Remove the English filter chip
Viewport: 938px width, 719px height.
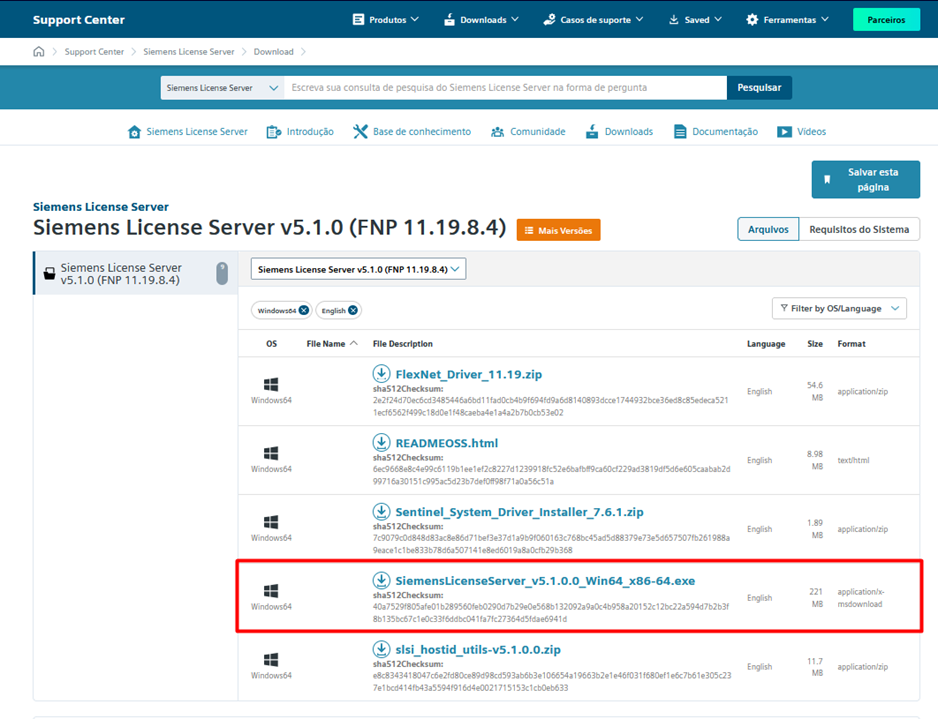click(353, 311)
